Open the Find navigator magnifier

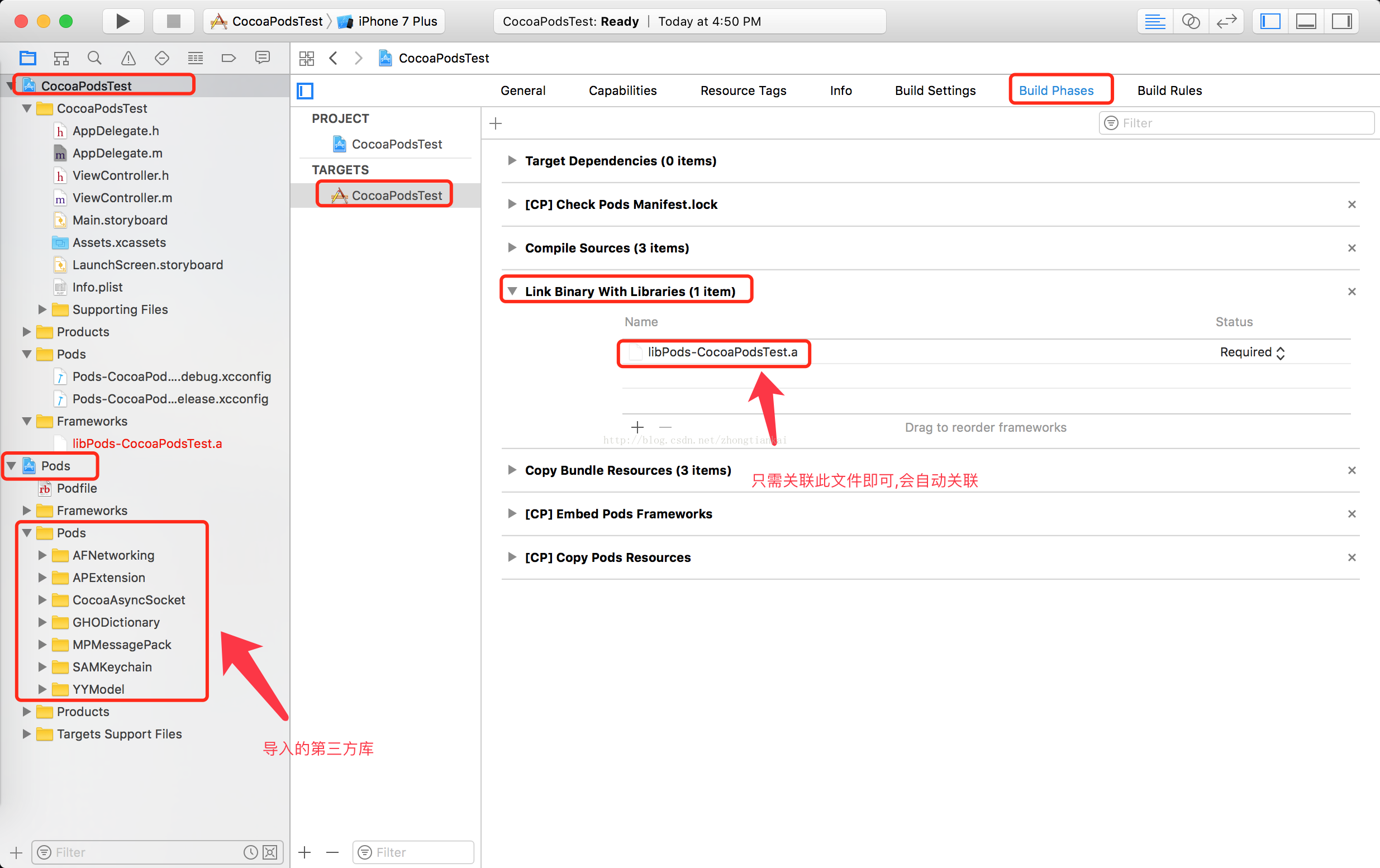(94, 58)
